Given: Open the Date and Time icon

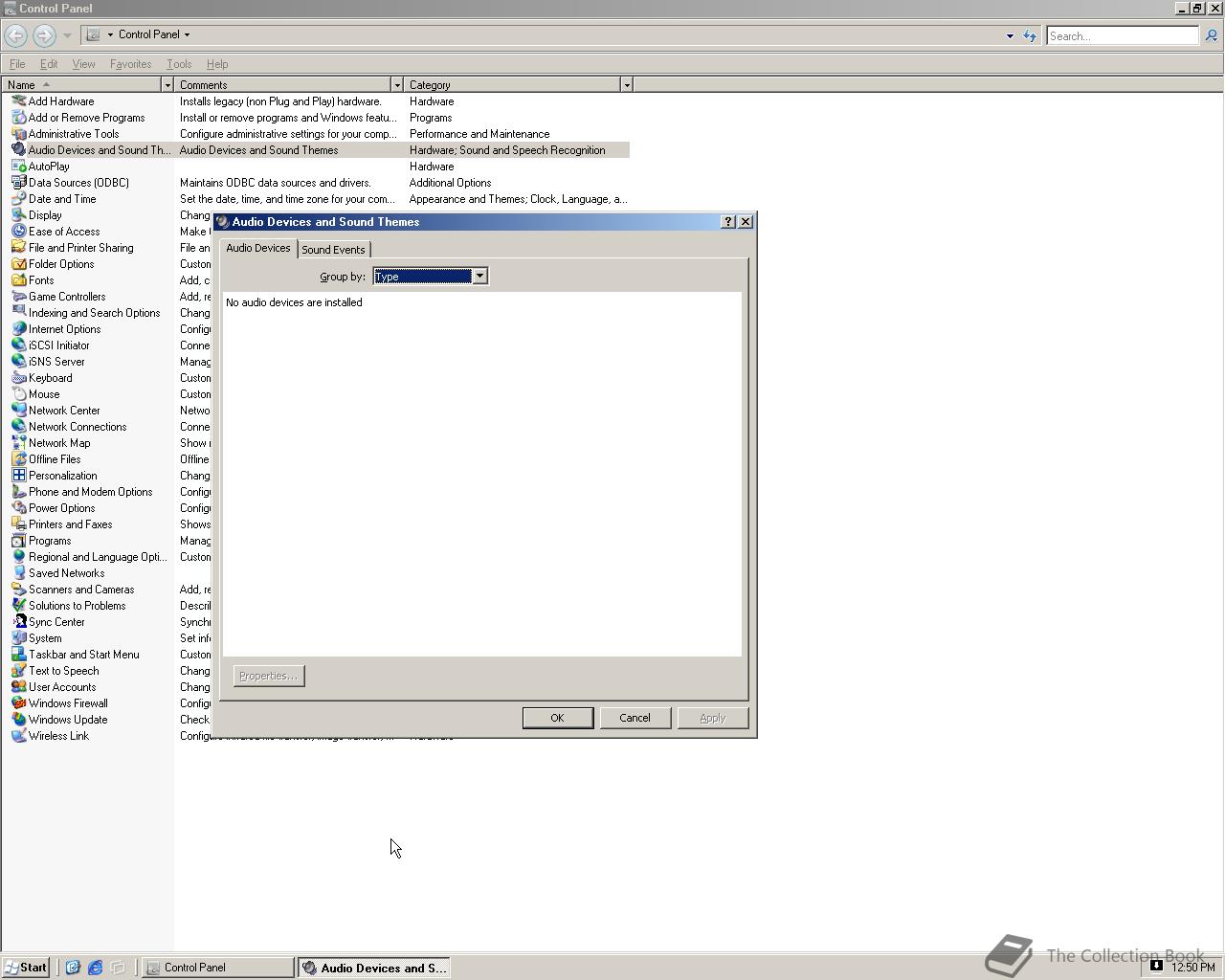Looking at the screenshot, I should point(18,199).
